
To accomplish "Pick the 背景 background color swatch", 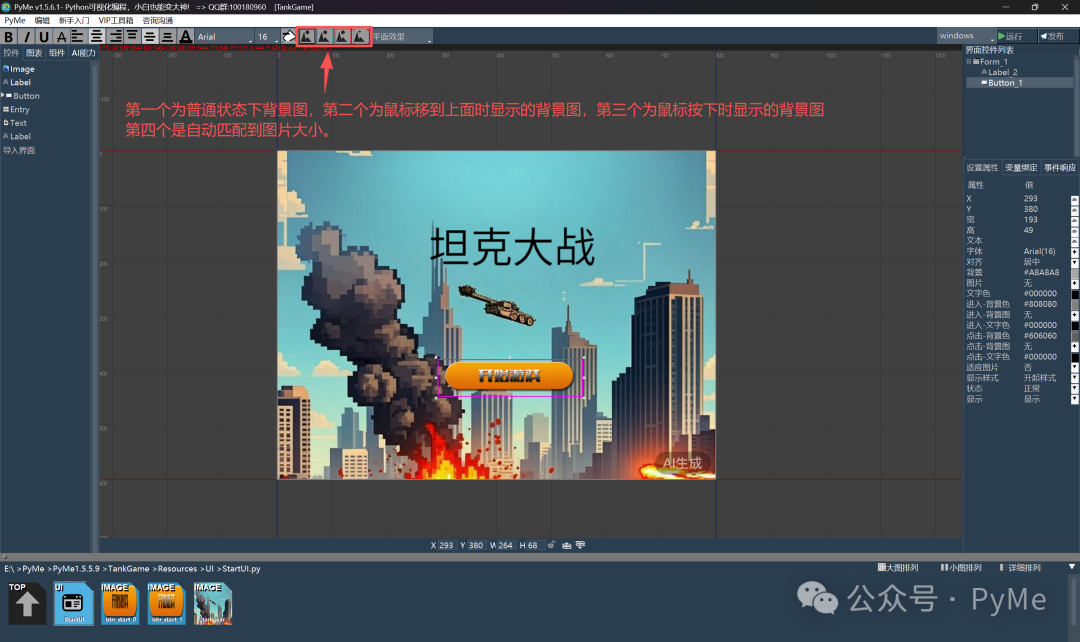I will [x=1074, y=273].
